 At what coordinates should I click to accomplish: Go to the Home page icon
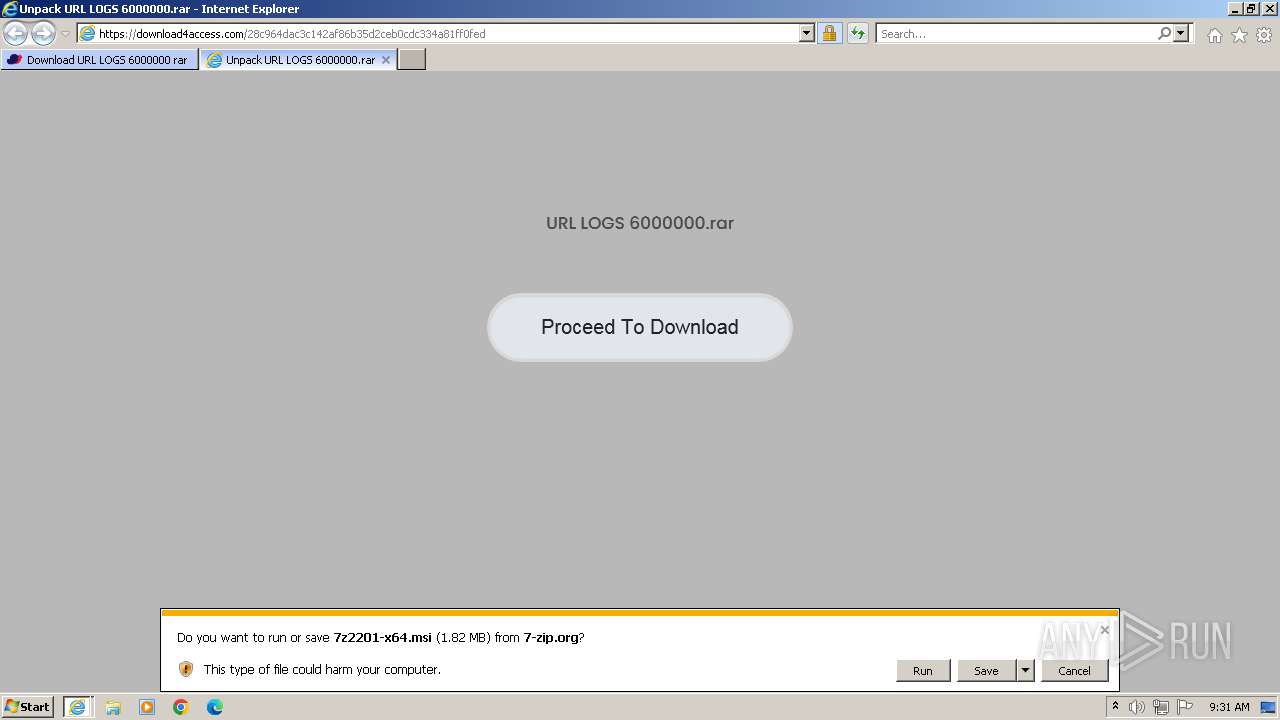(1215, 35)
